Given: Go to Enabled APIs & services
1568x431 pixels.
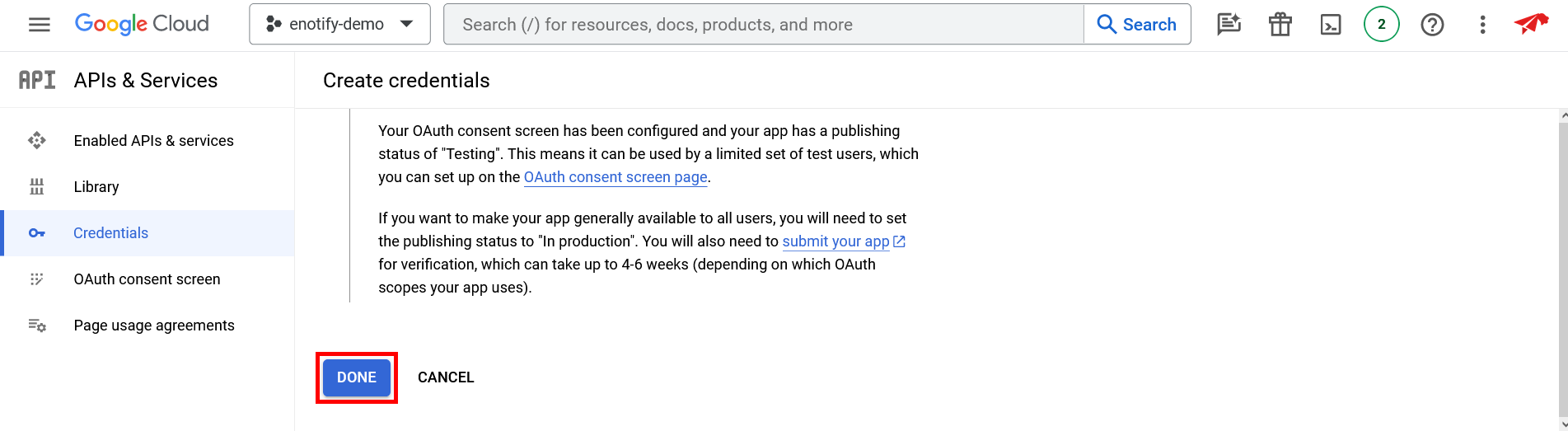Looking at the screenshot, I should pyautogui.click(x=153, y=141).
